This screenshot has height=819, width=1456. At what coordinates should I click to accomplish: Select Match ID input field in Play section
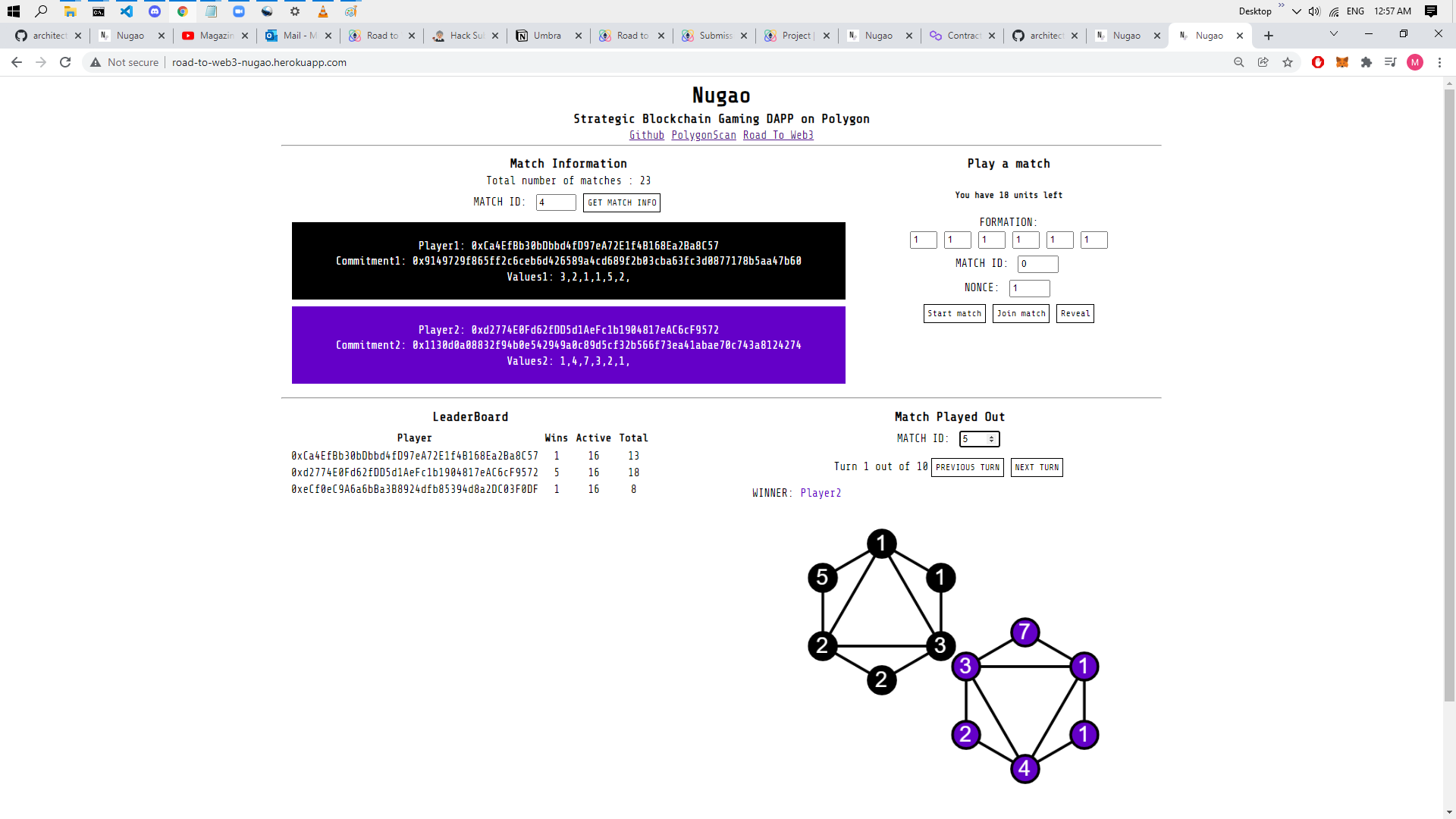[1037, 264]
